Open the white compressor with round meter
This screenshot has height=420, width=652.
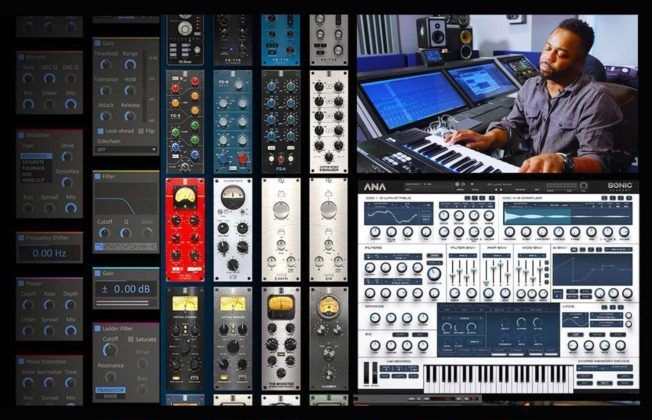(x=233, y=230)
